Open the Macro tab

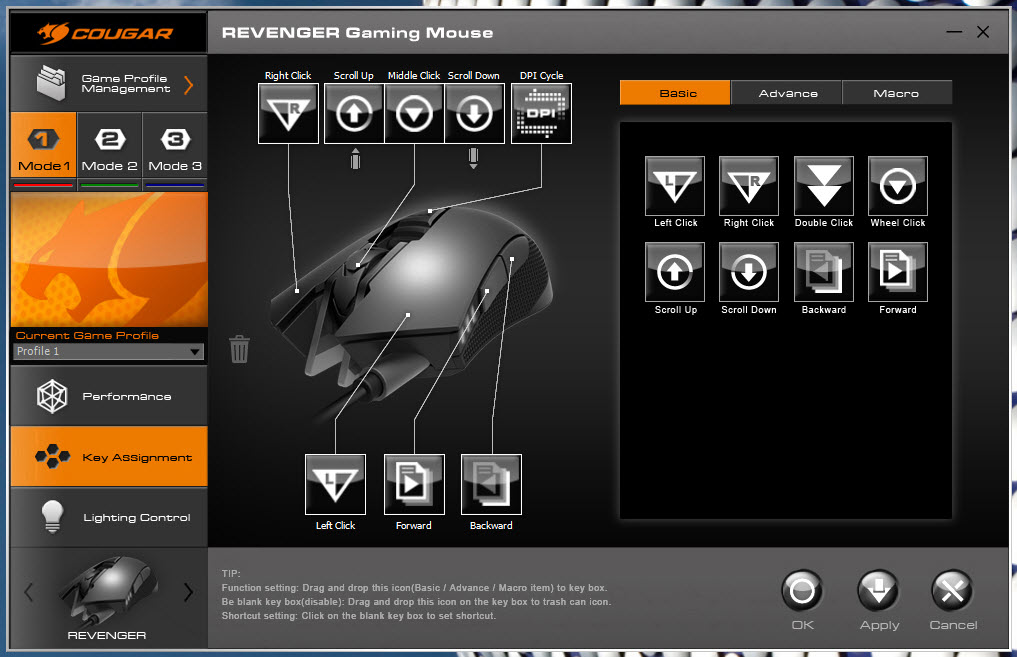point(898,93)
